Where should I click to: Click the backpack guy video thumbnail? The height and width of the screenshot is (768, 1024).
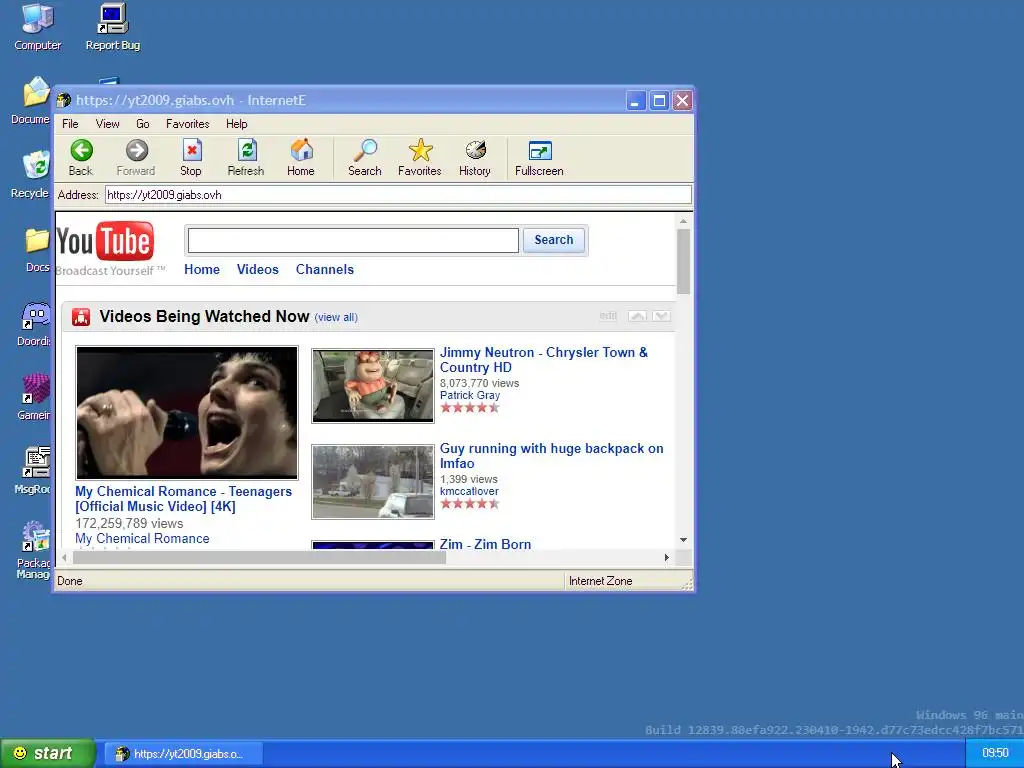[x=373, y=482]
